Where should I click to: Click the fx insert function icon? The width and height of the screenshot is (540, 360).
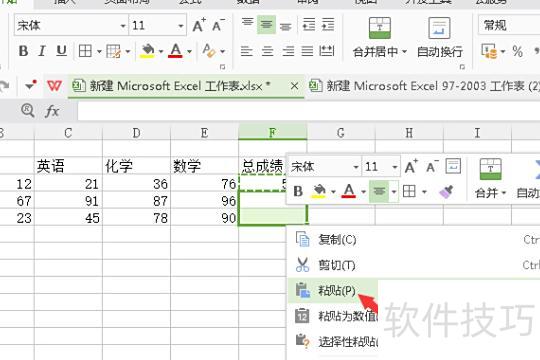[52, 111]
